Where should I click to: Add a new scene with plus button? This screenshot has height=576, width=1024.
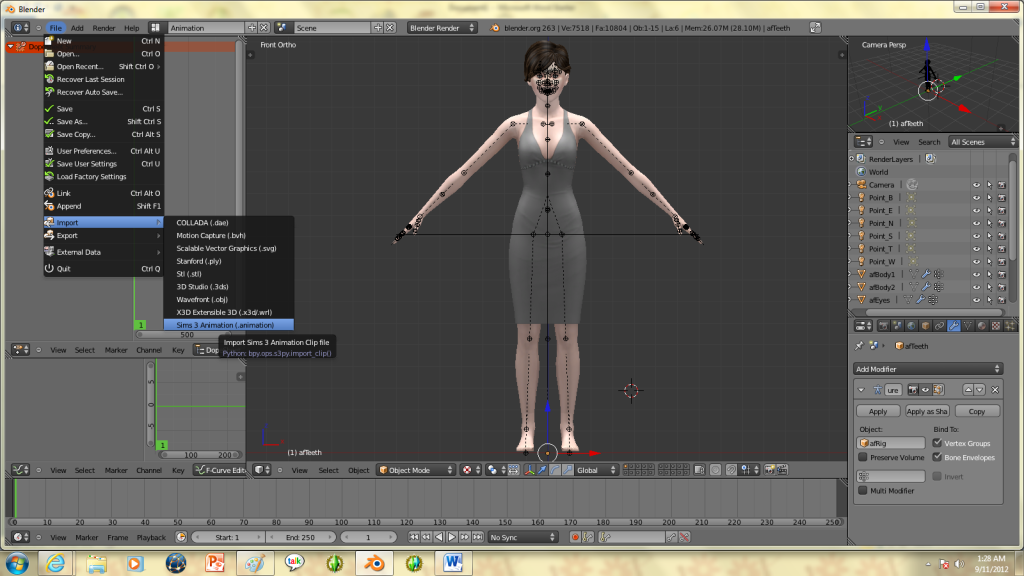[x=377, y=27]
